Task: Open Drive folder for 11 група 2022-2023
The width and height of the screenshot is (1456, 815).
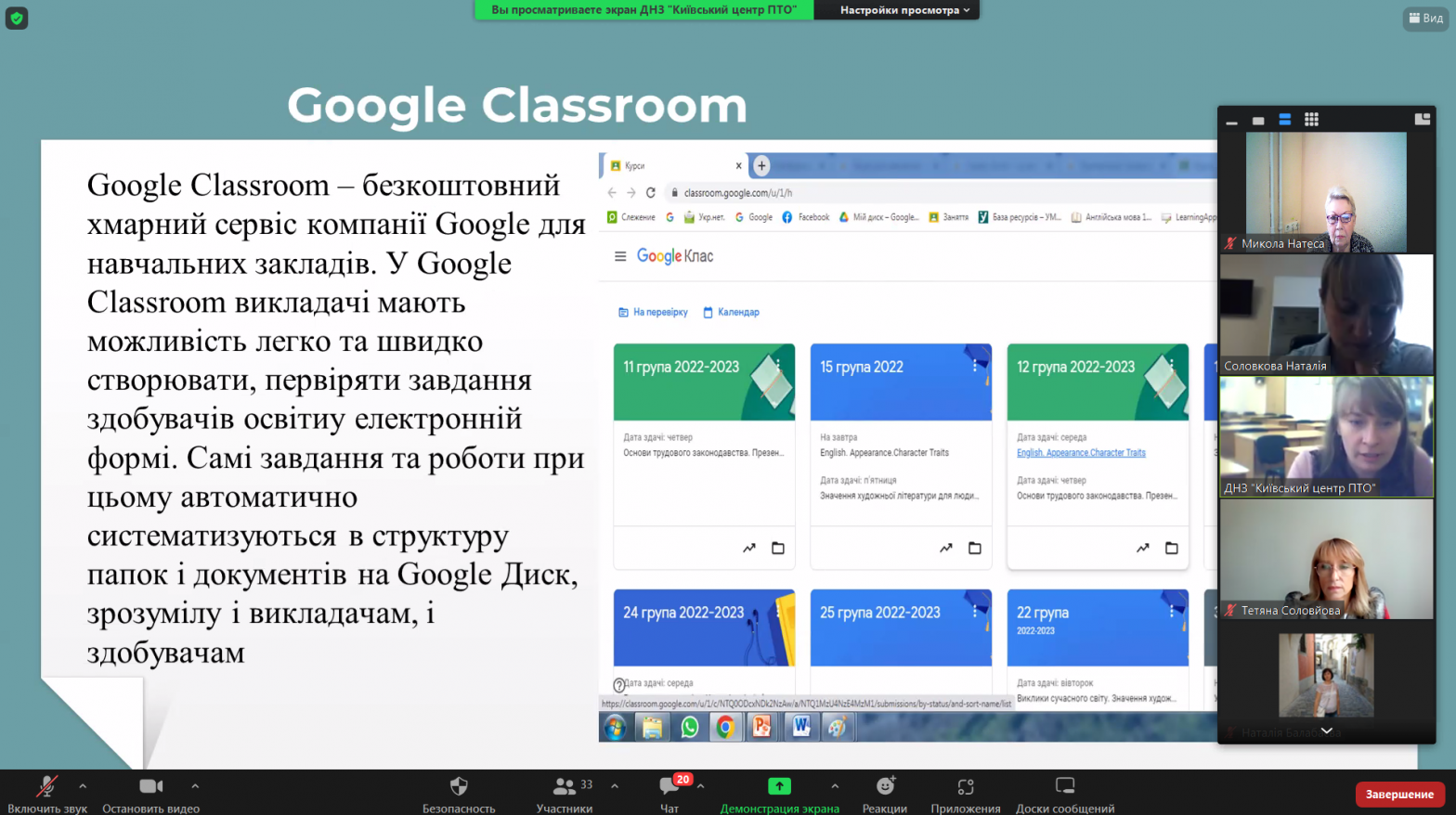Action: tap(778, 549)
